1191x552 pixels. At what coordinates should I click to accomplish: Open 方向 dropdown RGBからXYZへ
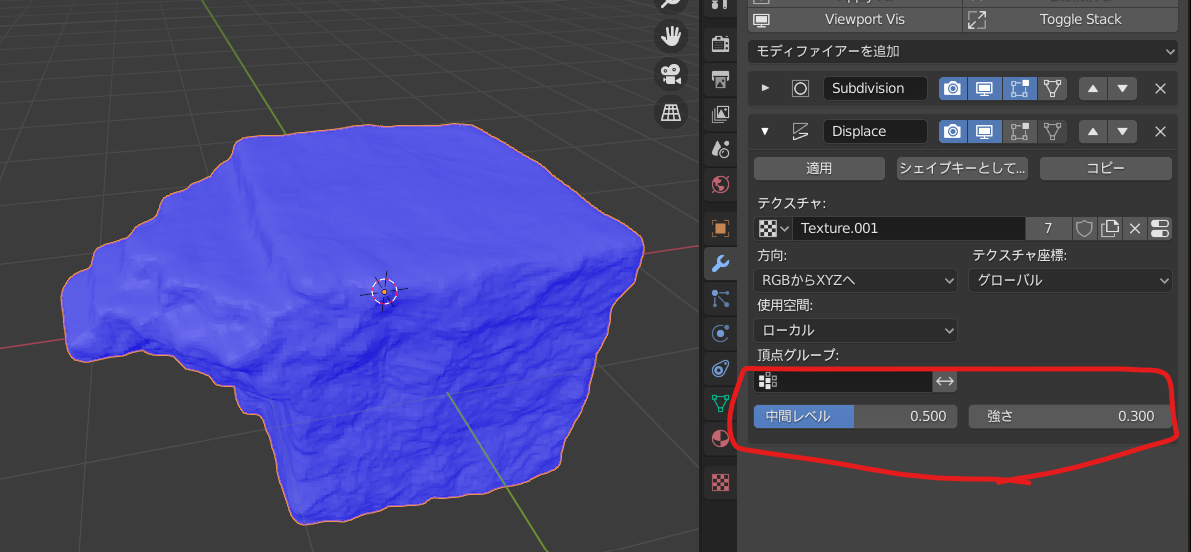[x=855, y=280]
